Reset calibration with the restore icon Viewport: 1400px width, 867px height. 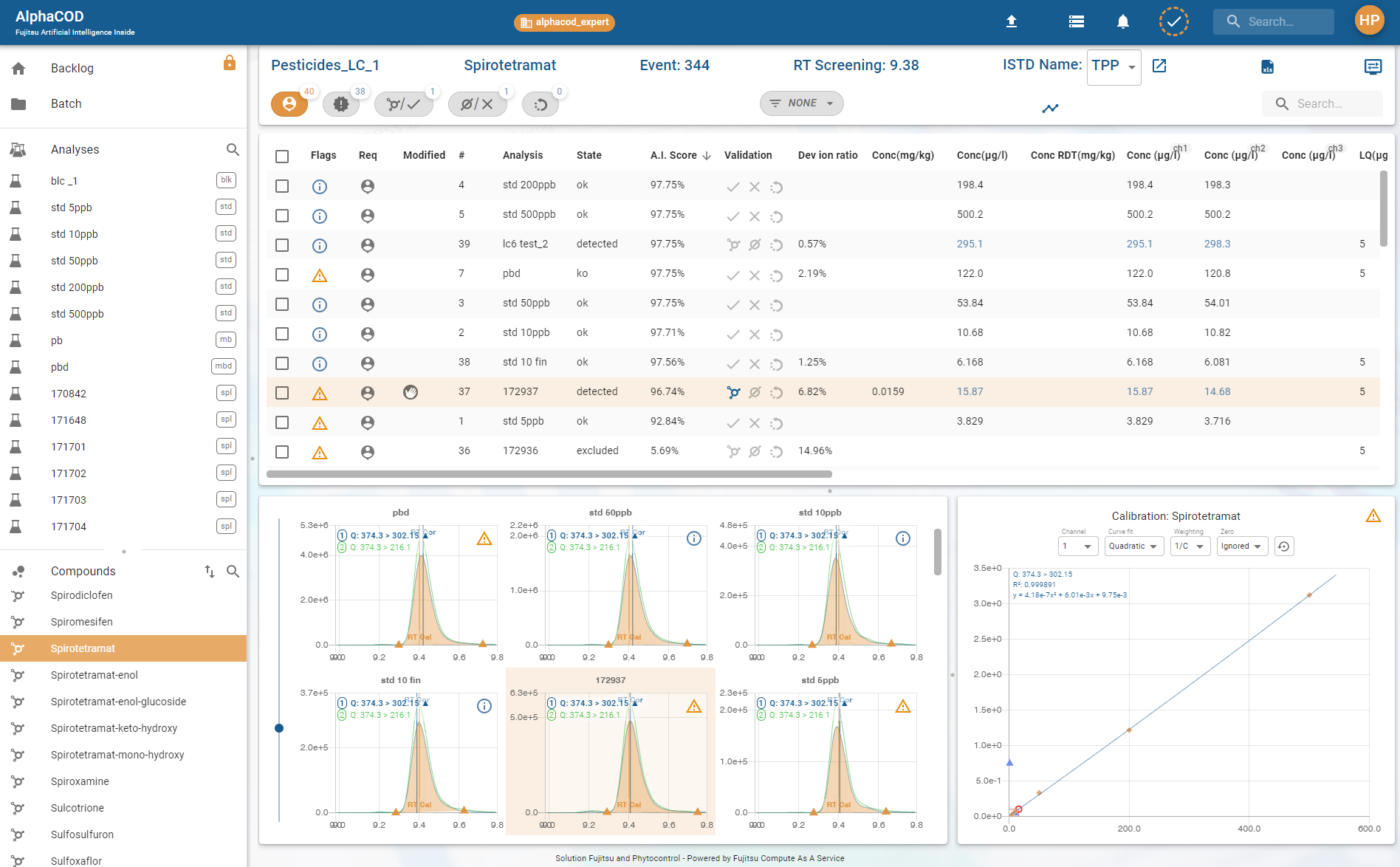(1284, 546)
